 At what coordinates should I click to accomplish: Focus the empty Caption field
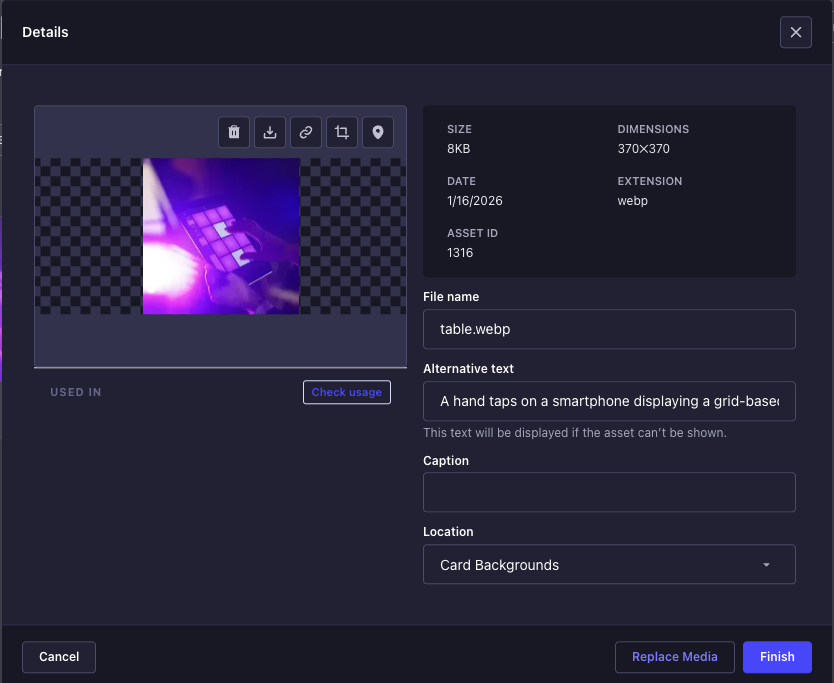[609, 492]
